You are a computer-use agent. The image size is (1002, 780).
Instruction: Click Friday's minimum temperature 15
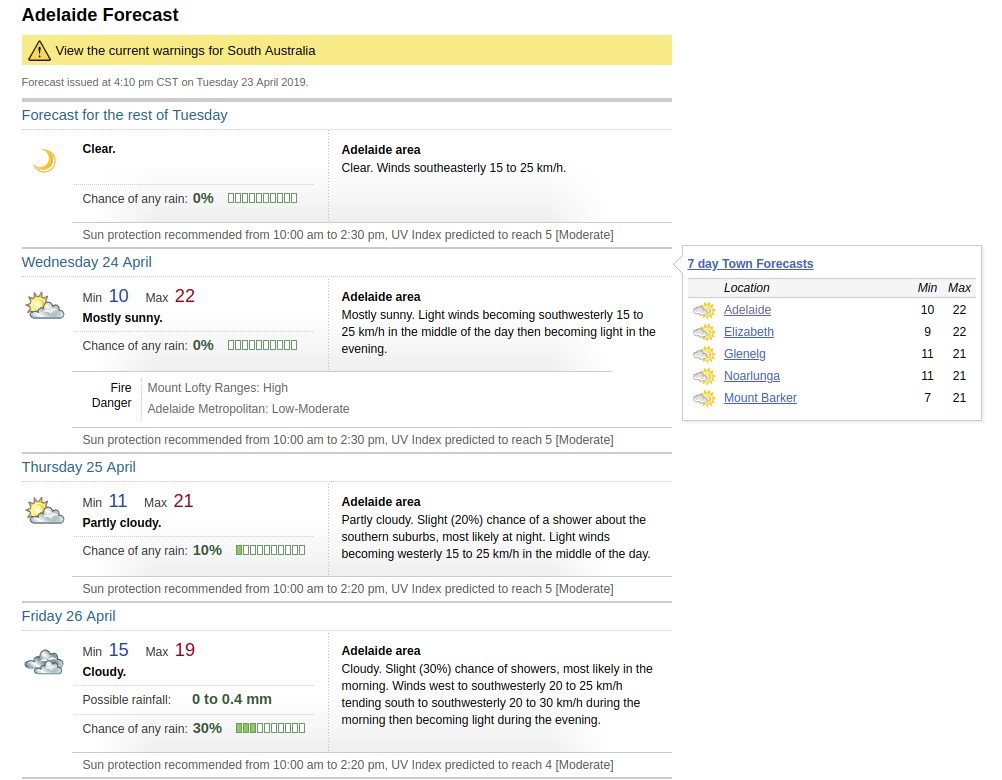(x=118, y=650)
